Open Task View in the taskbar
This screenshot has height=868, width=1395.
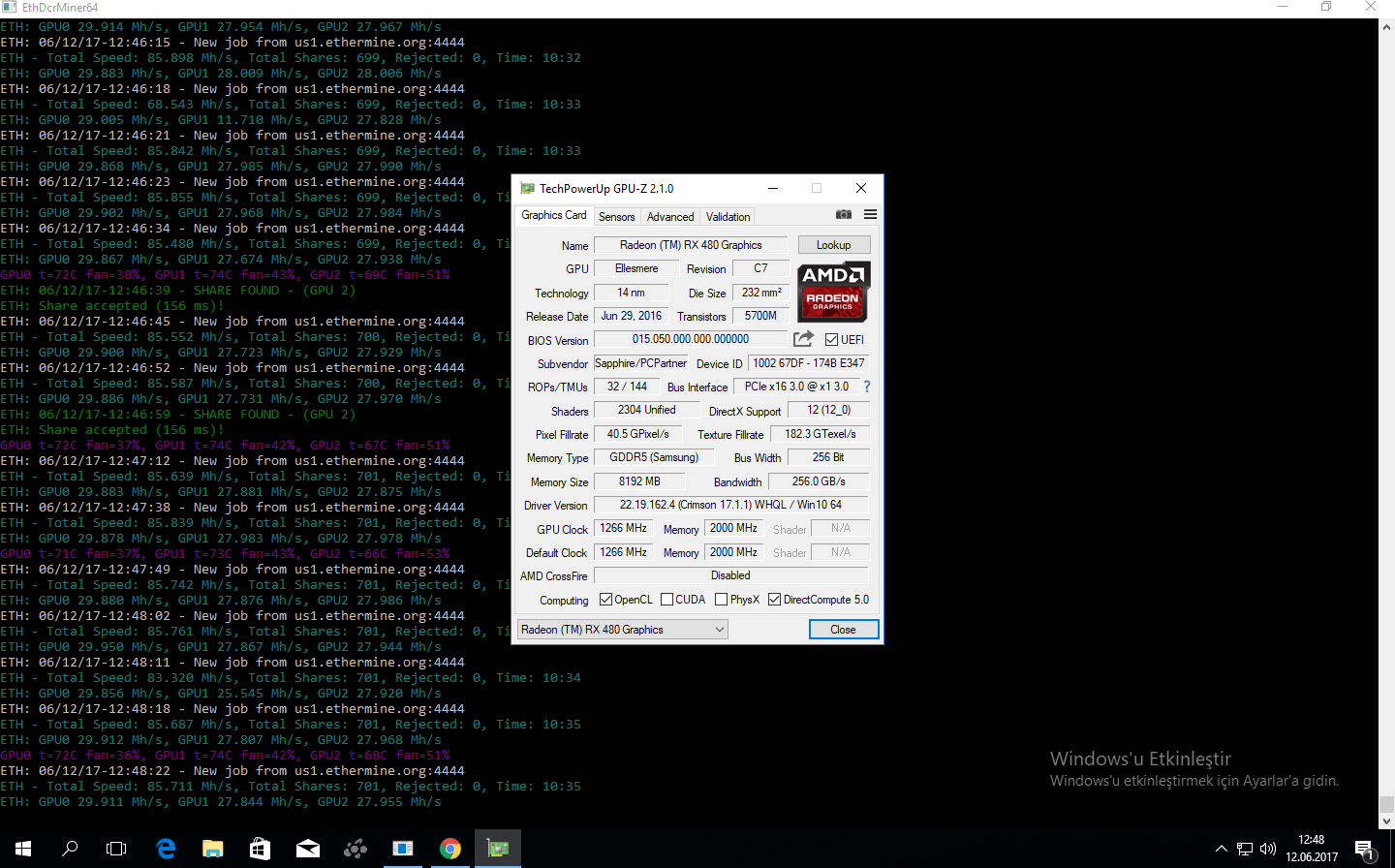(x=116, y=849)
